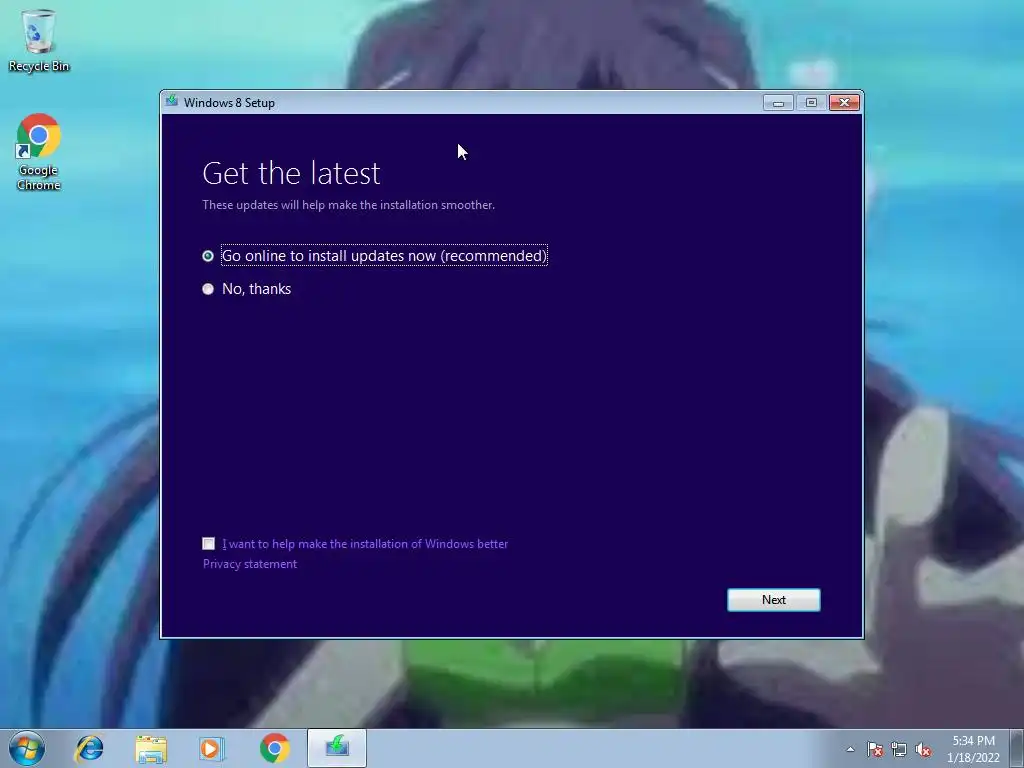
Task: Click the network status tray icon
Action: pyautogui.click(x=899, y=749)
